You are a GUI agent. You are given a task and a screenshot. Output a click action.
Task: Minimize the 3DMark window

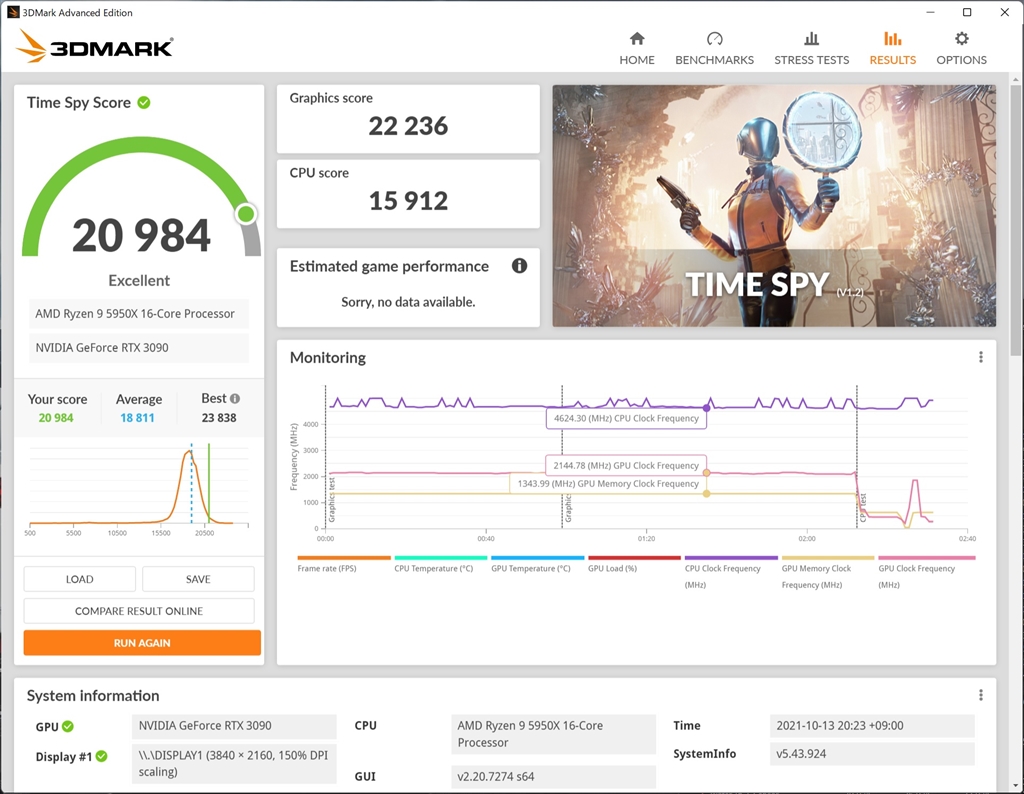[x=931, y=12]
